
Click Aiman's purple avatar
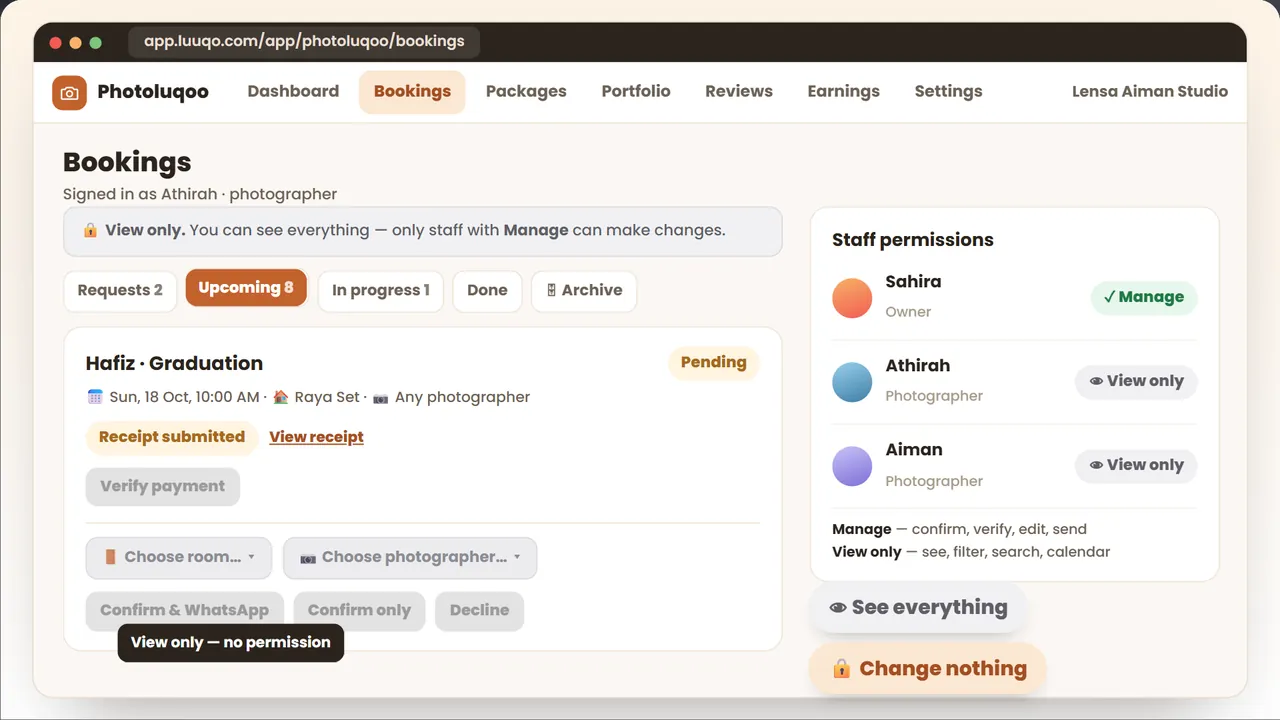[x=852, y=466]
